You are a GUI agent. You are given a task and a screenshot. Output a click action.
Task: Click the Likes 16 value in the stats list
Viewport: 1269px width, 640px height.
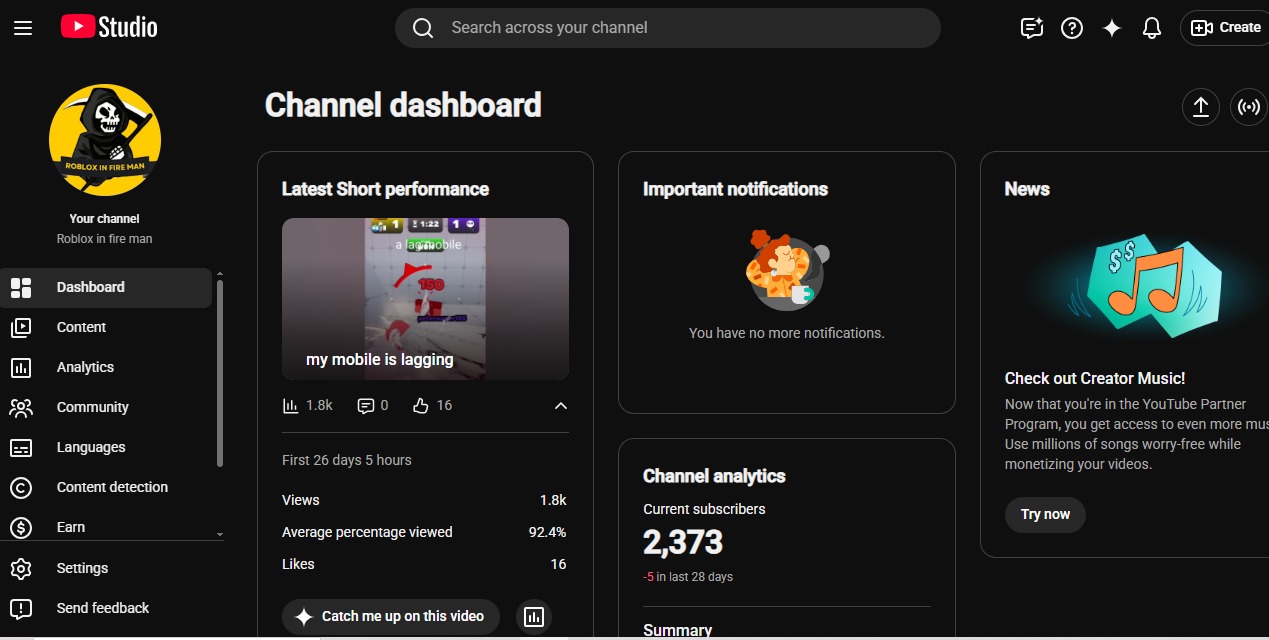559,564
